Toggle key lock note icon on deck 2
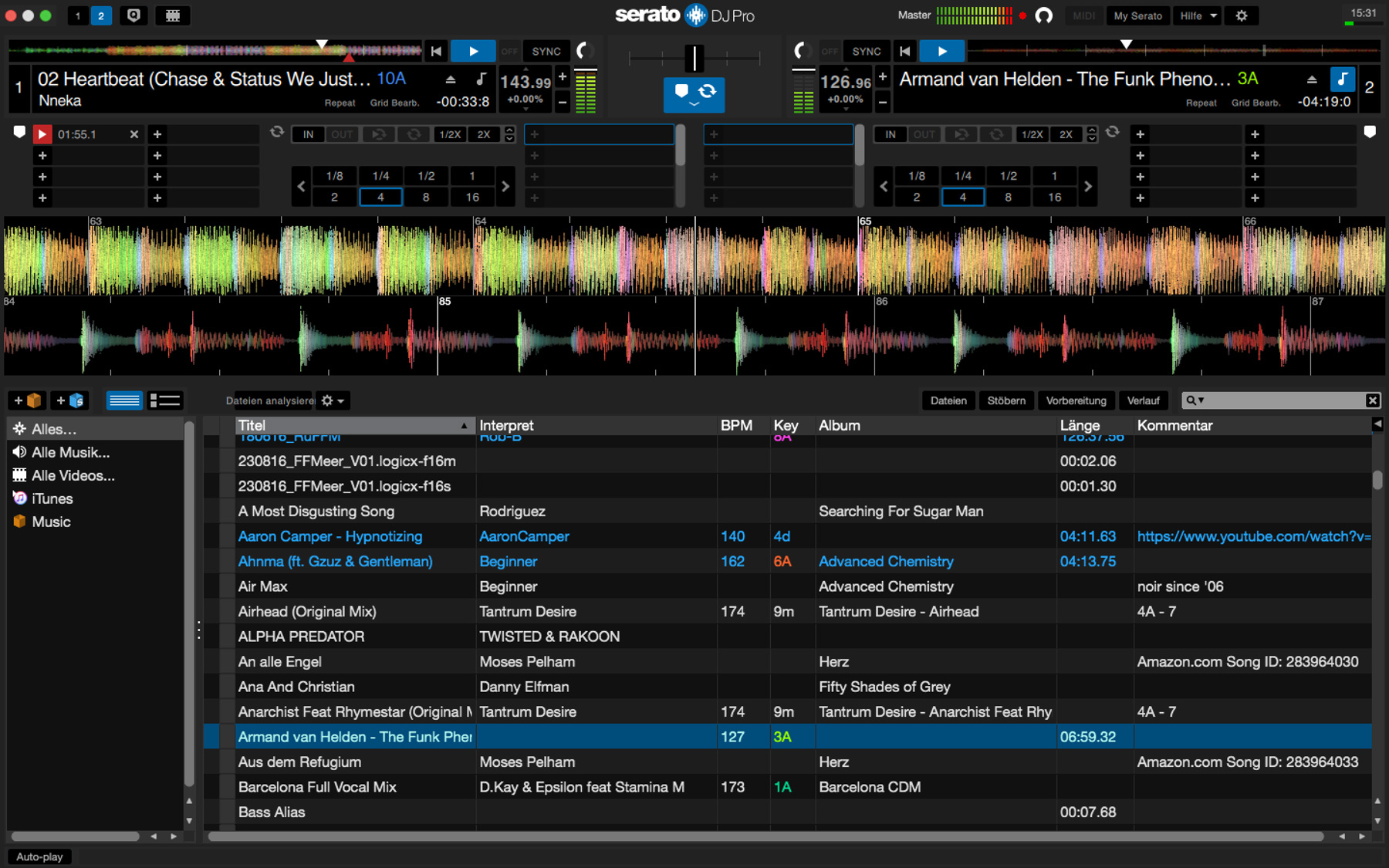Screen dimensions: 1389x868 pyautogui.click(x=1342, y=79)
